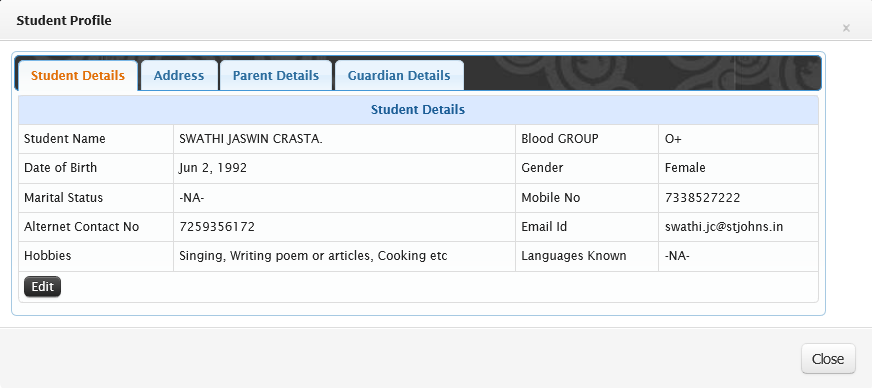The width and height of the screenshot is (872, 388).
Task: Select the Guardian Details tab
Action: [x=399, y=75]
